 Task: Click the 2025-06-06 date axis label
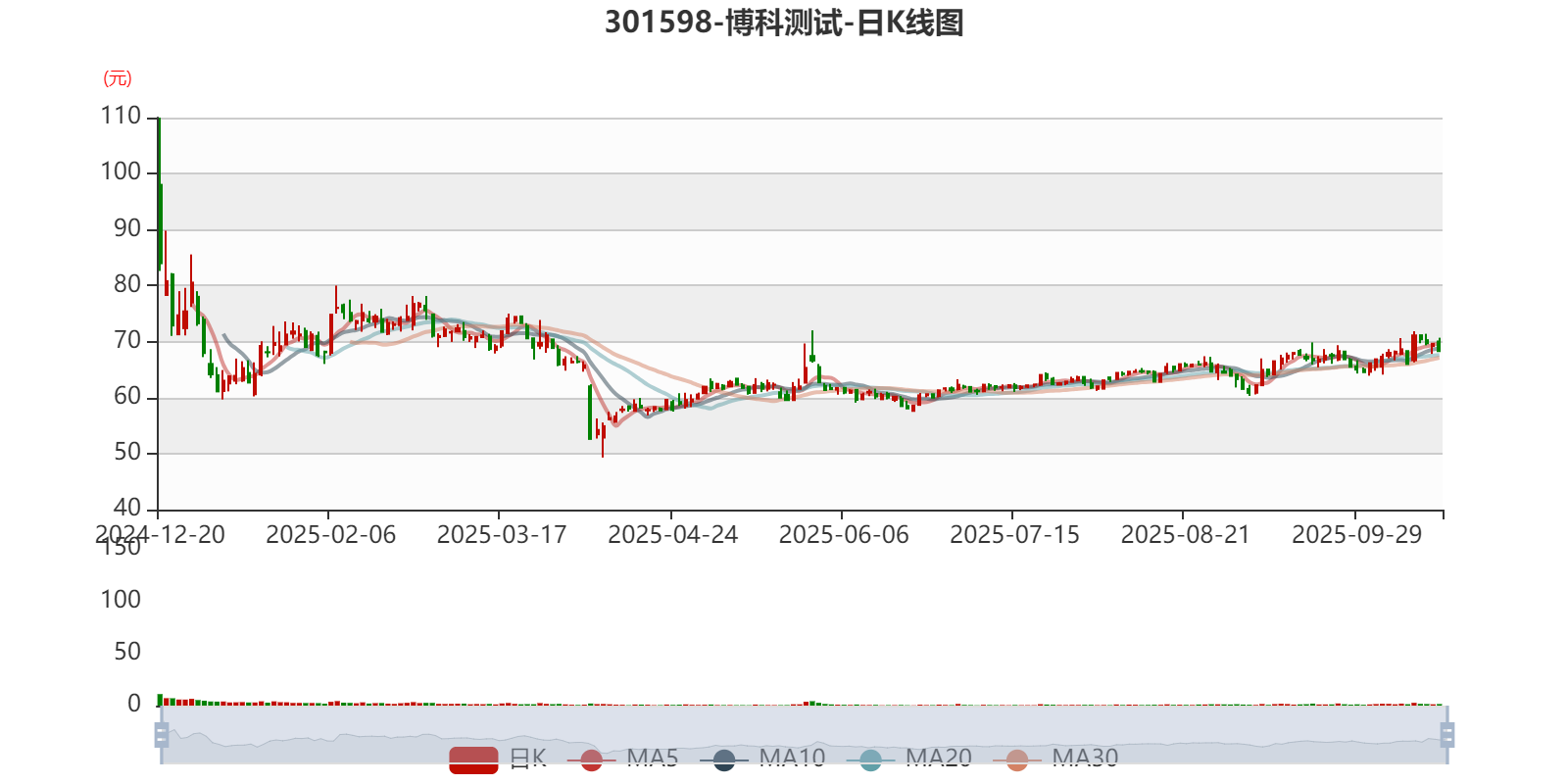coord(844,534)
